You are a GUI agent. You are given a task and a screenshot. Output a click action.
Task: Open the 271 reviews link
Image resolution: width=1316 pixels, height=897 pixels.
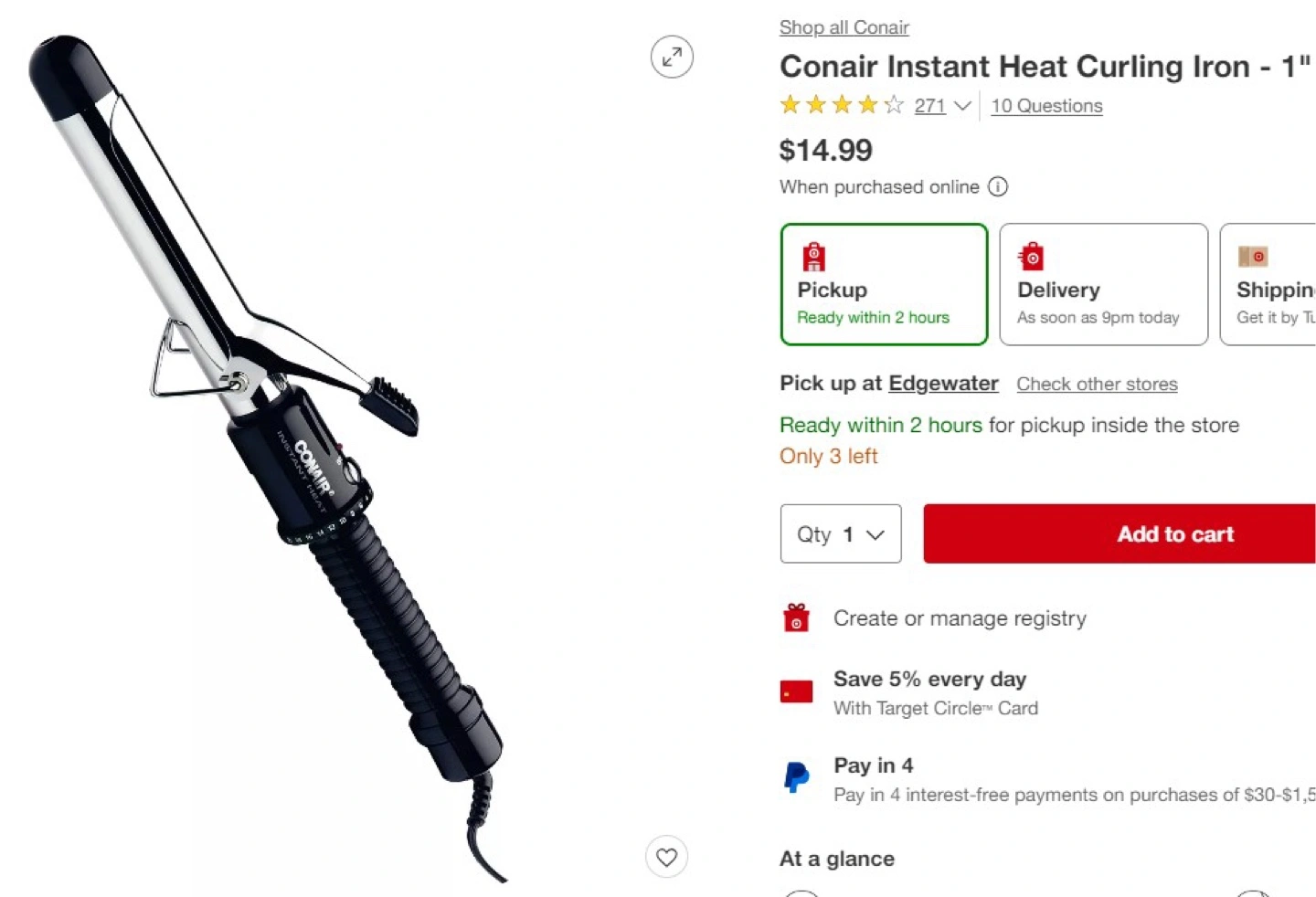tap(929, 106)
